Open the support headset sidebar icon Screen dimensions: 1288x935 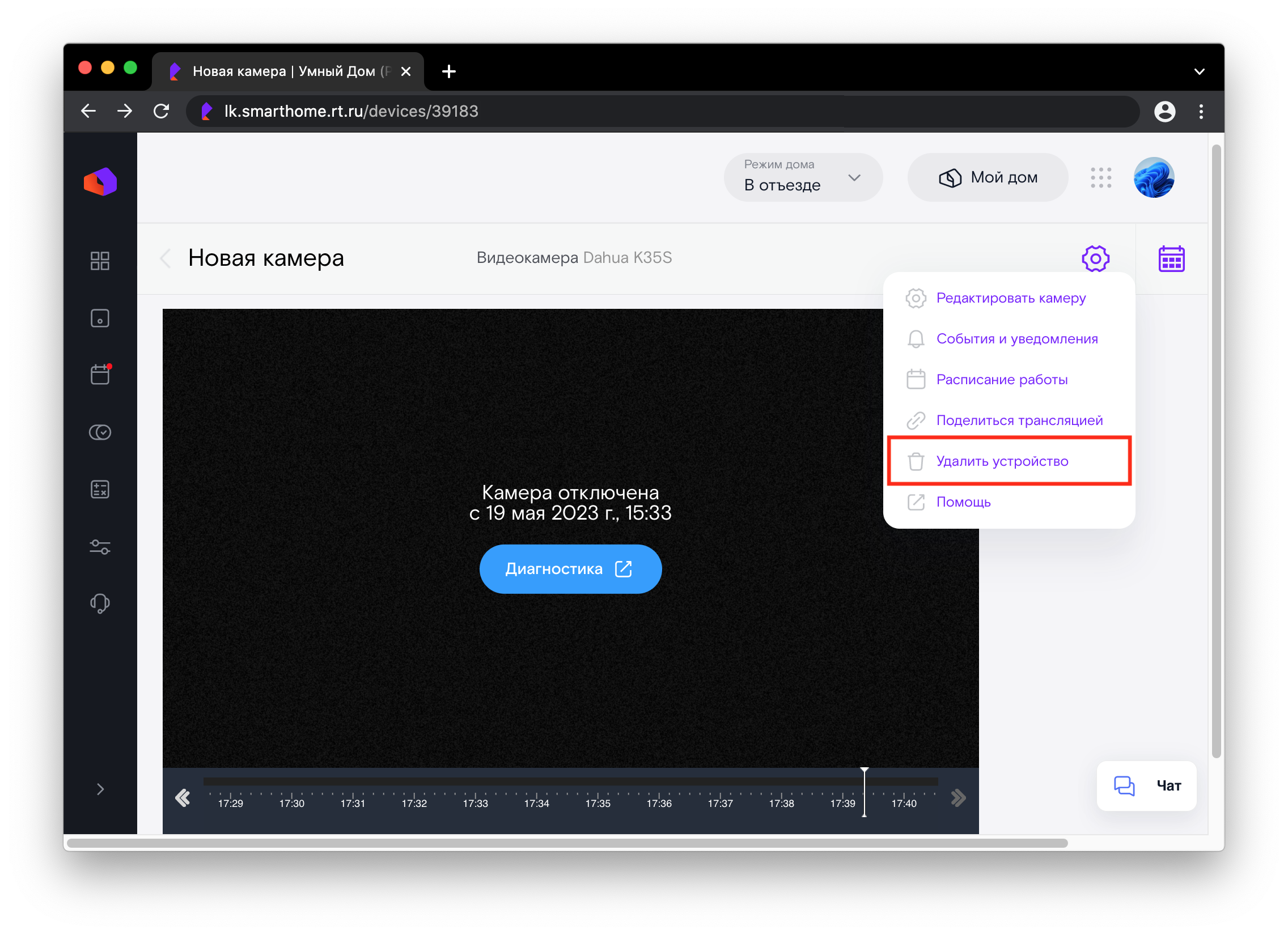(x=100, y=603)
